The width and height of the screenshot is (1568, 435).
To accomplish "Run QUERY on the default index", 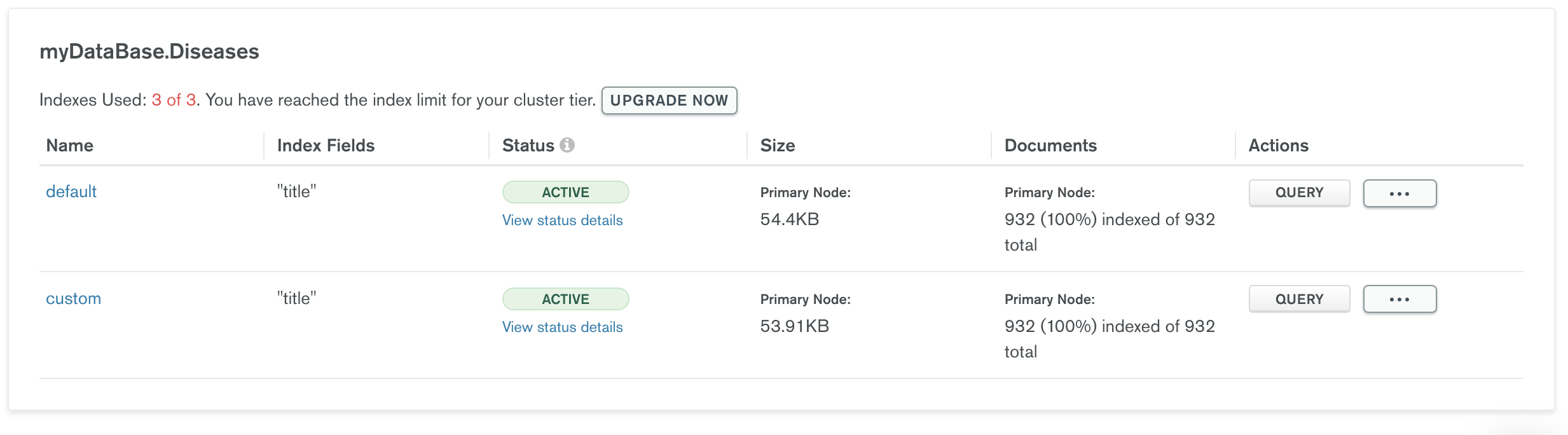I will click(1299, 193).
